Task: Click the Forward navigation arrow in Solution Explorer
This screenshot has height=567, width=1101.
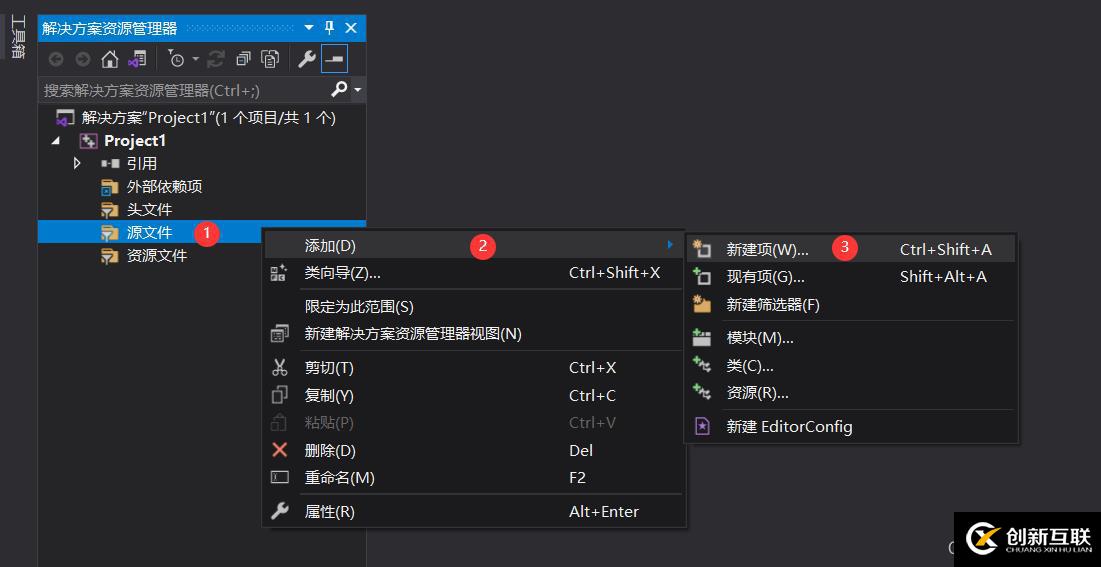Action: pyautogui.click(x=82, y=60)
